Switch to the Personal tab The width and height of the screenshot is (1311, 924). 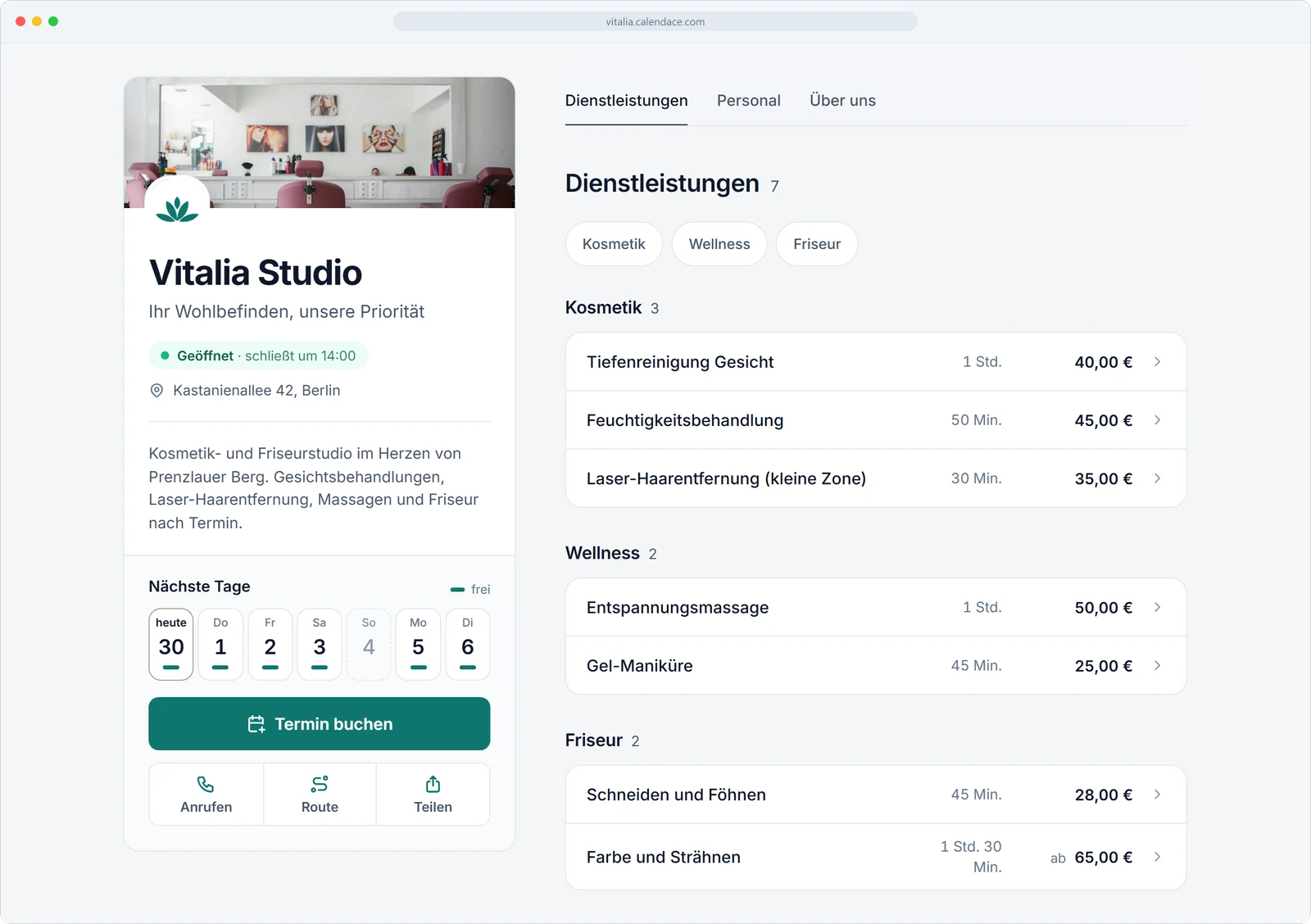[749, 101]
